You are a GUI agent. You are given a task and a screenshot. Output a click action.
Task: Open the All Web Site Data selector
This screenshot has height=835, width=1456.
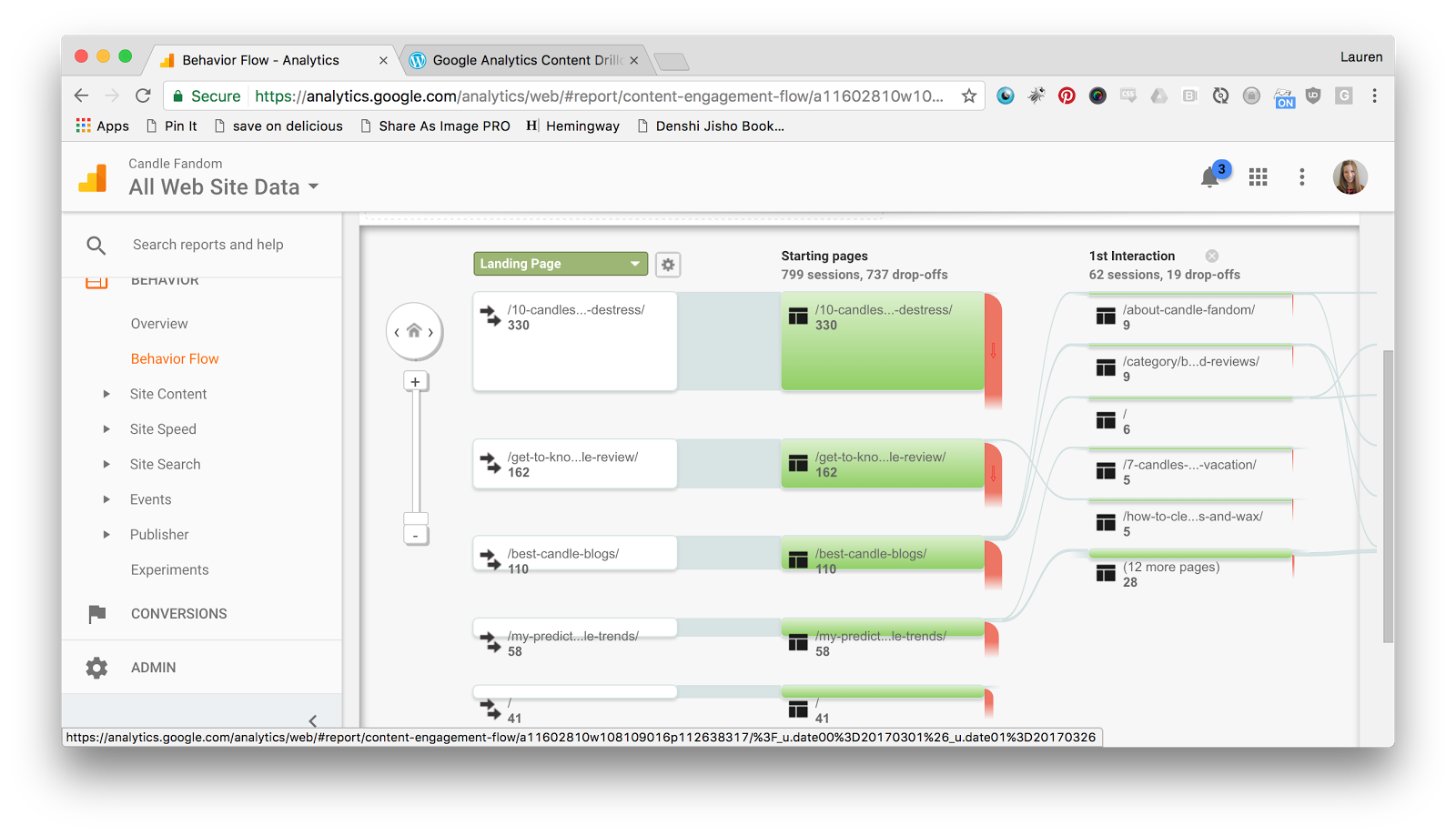pos(223,187)
